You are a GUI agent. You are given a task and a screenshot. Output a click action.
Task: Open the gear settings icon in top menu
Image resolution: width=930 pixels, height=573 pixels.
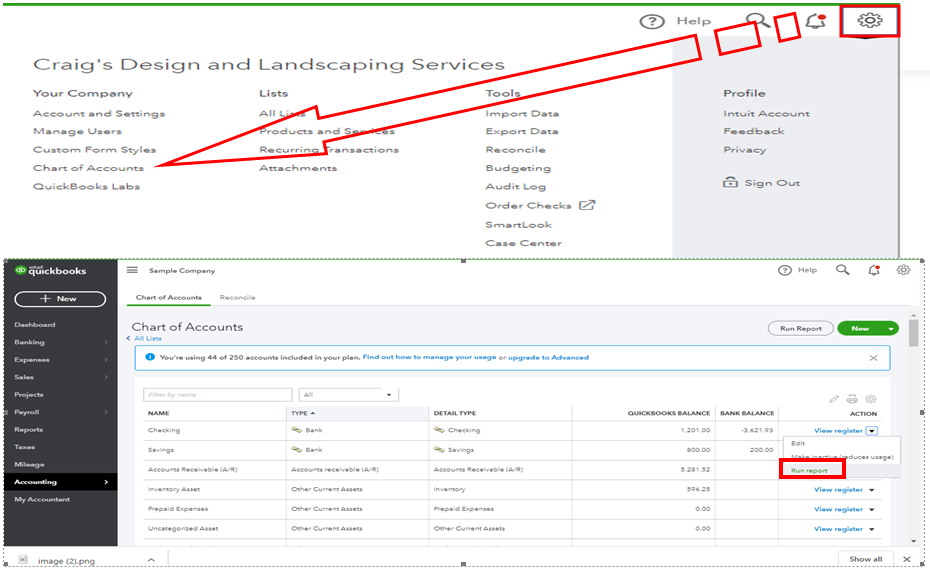[870, 21]
